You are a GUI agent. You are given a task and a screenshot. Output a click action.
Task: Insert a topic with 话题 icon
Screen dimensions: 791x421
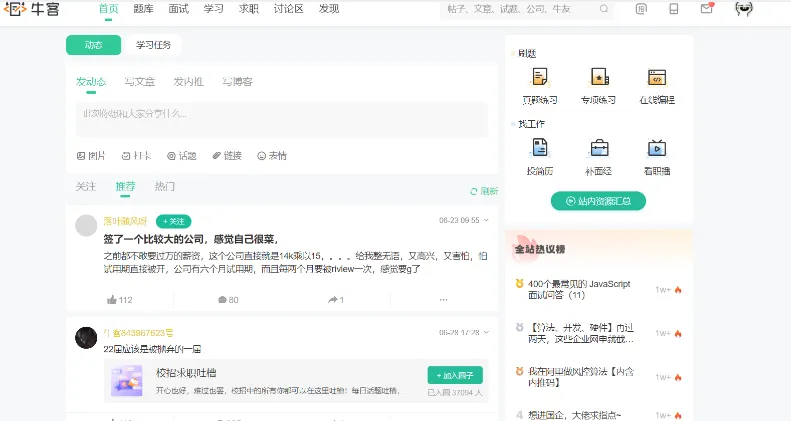pyautogui.click(x=182, y=156)
